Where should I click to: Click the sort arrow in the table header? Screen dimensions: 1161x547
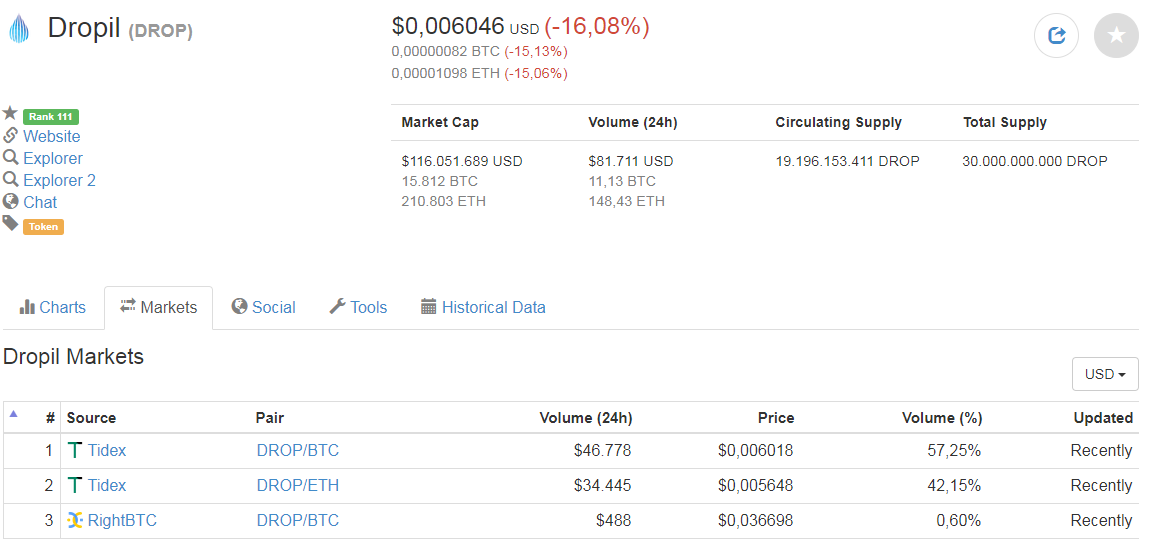13,415
